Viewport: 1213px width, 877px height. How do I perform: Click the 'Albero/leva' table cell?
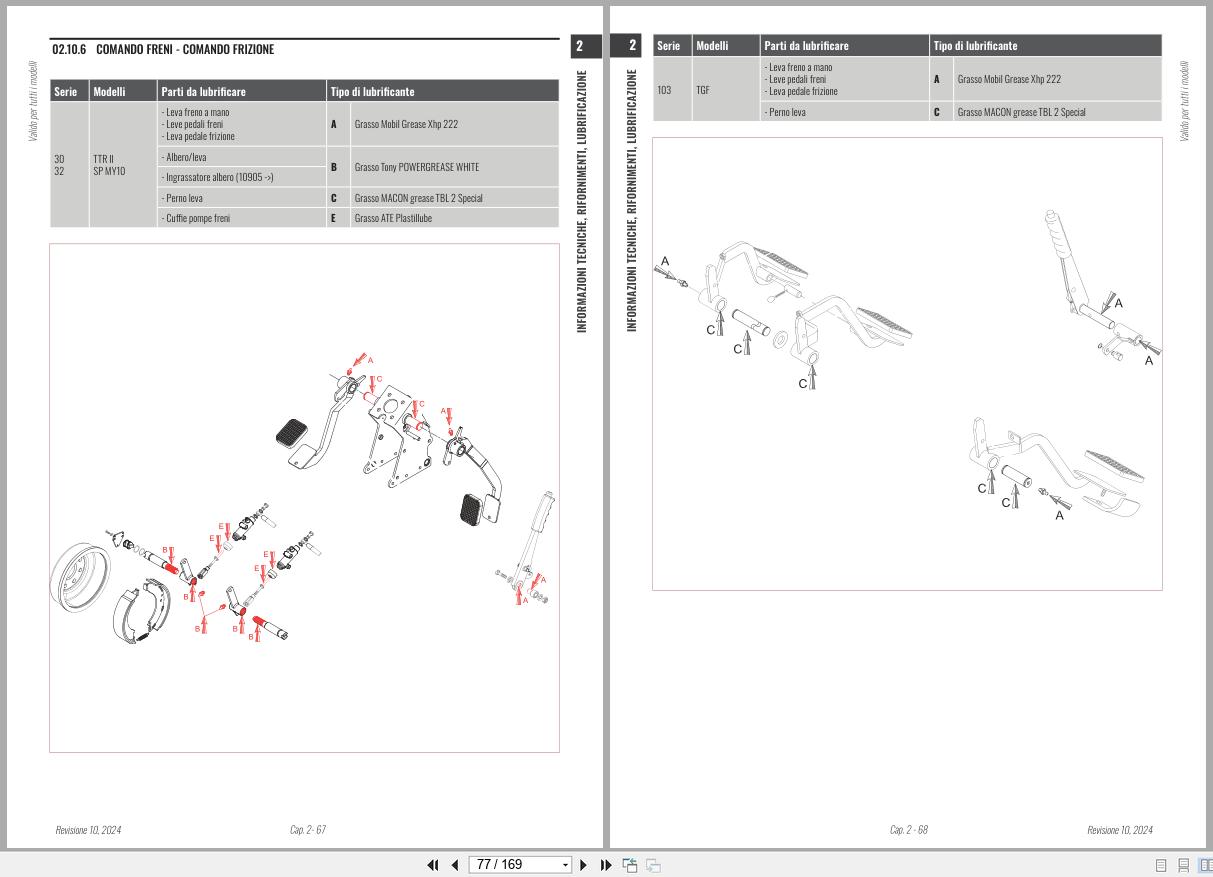click(x=242, y=157)
